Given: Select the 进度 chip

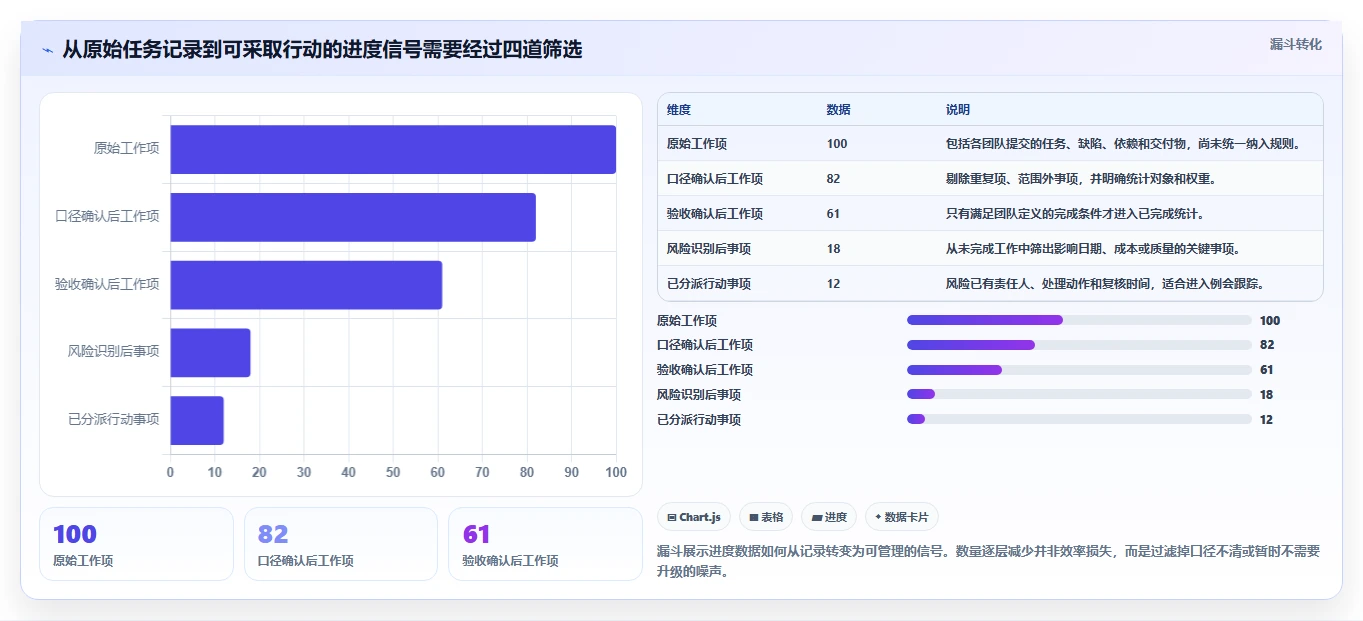Looking at the screenshot, I should coord(829,517).
